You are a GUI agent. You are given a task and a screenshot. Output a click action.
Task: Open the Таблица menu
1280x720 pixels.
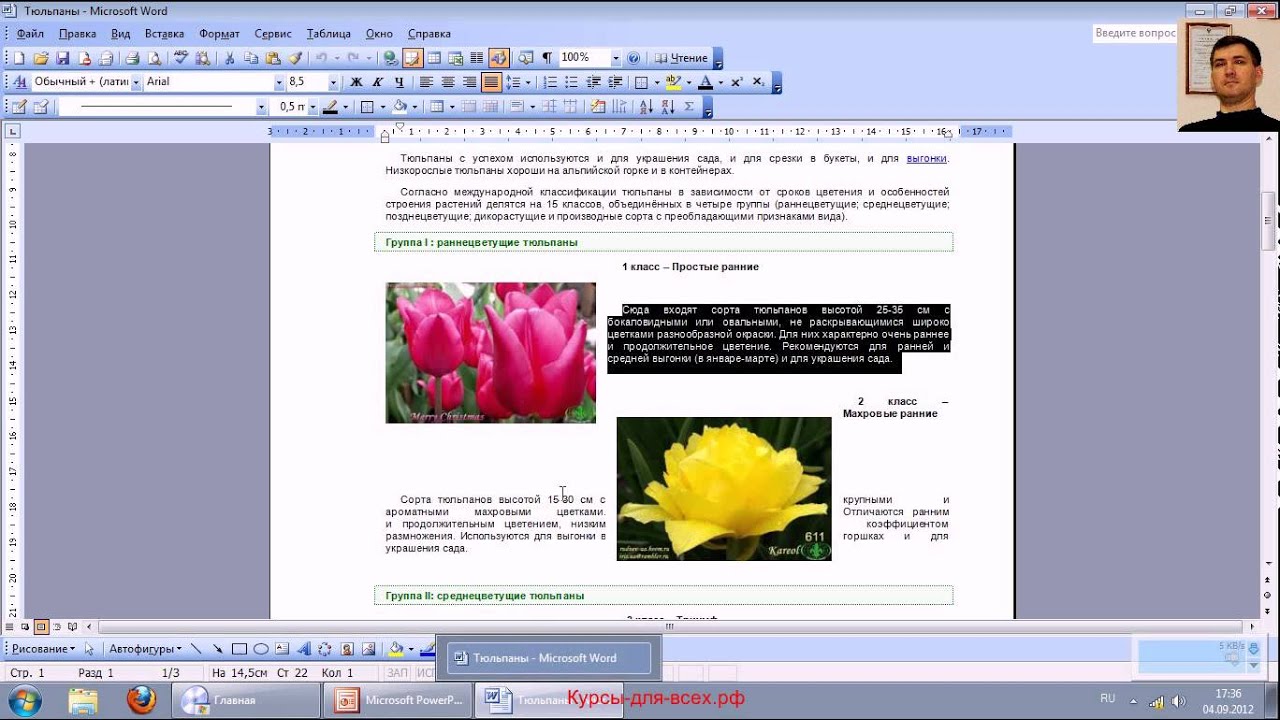point(328,34)
